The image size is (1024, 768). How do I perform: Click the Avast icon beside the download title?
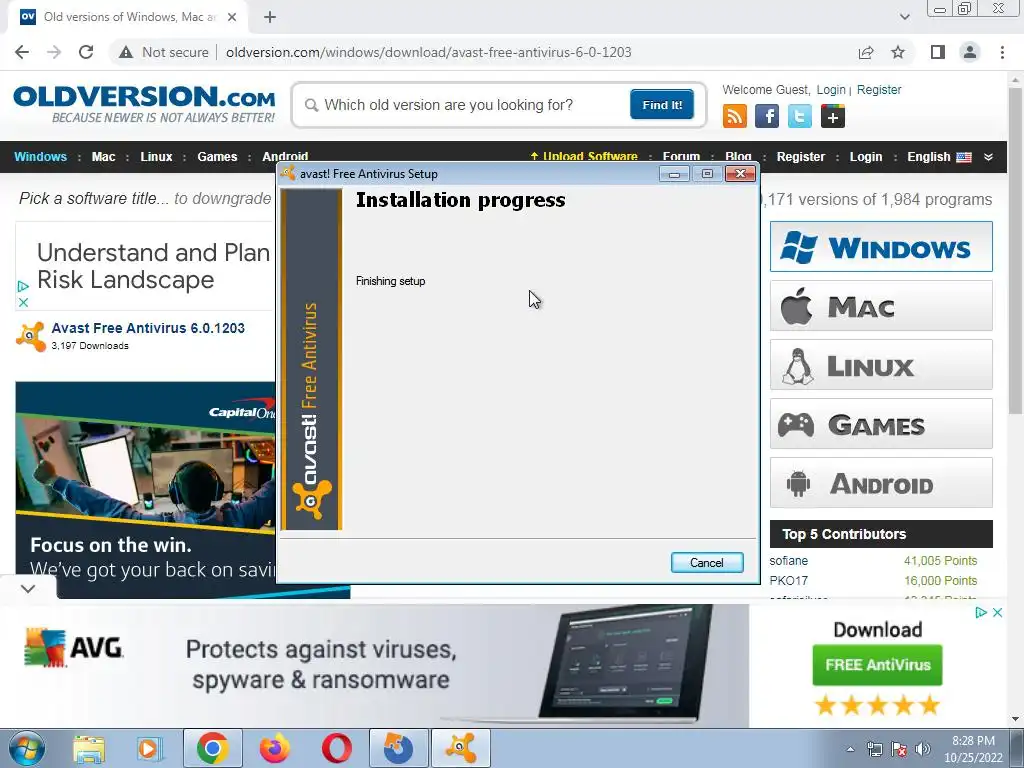tap(31, 336)
